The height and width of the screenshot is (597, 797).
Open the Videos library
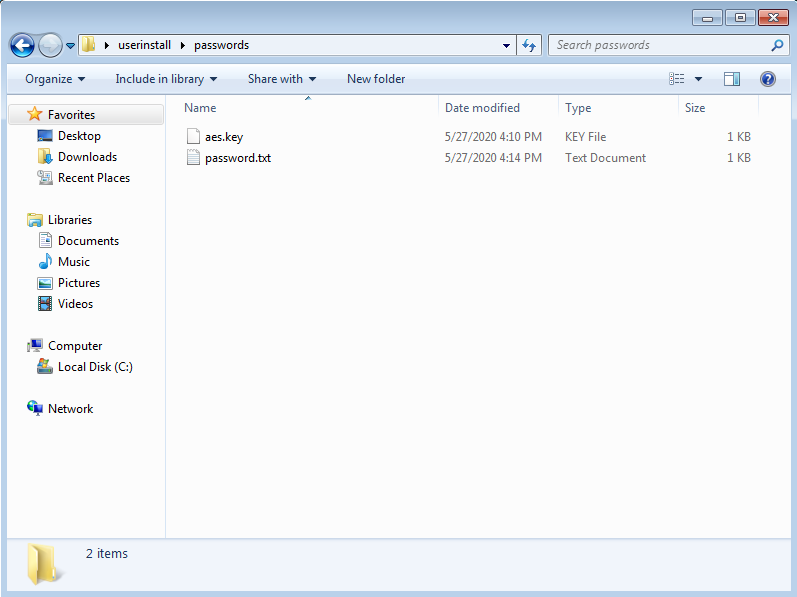pos(75,304)
